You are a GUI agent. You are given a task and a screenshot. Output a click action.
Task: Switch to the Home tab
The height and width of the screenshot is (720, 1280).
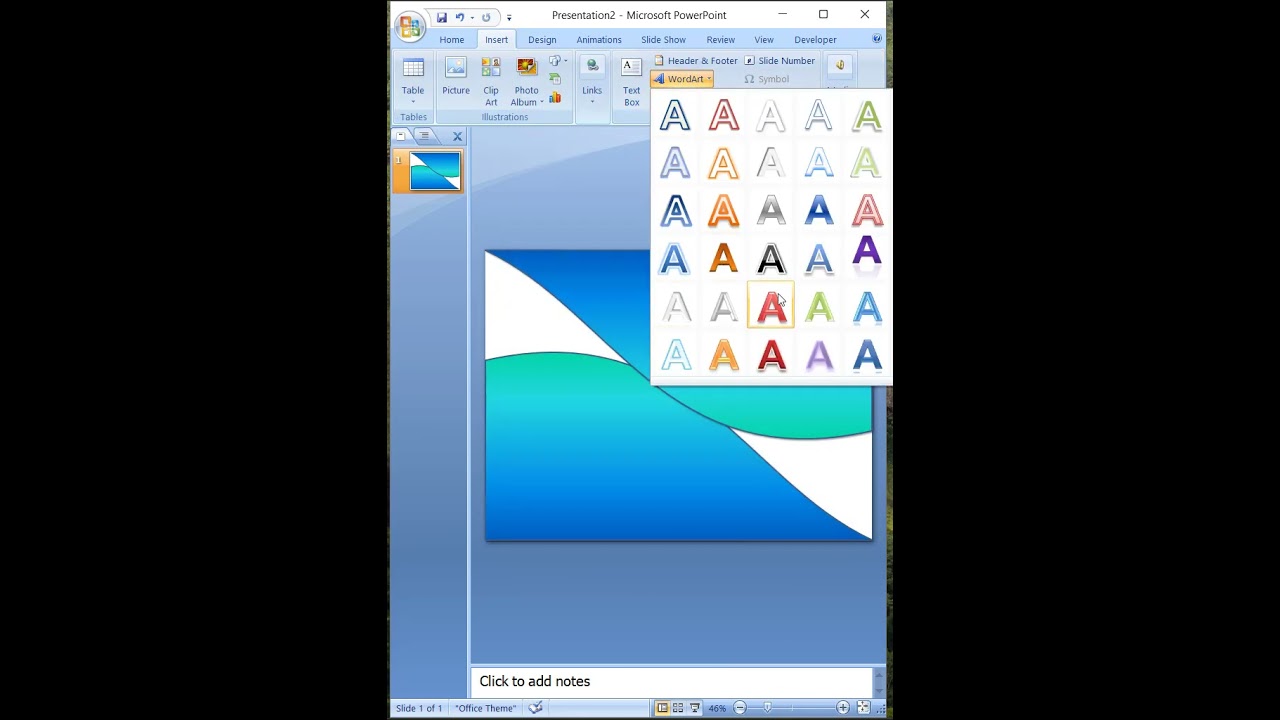tap(452, 40)
